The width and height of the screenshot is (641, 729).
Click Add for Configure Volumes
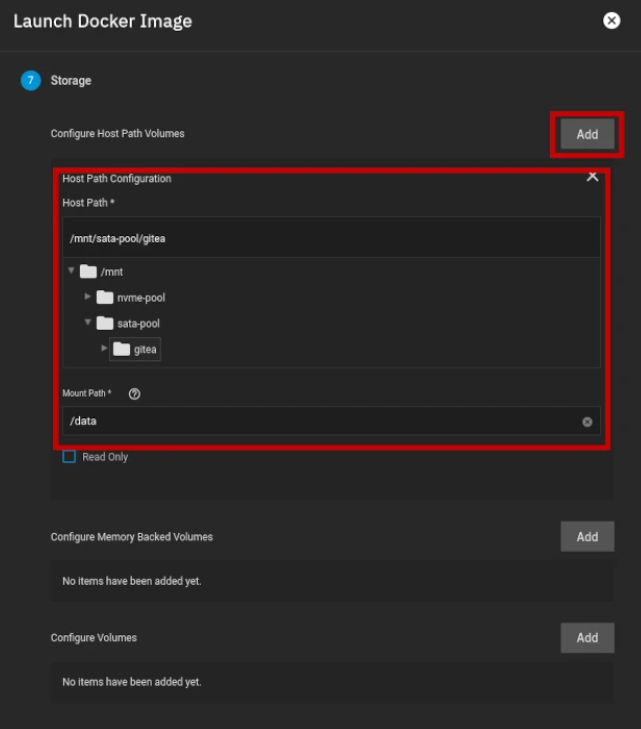pyautogui.click(x=587, y=638)
